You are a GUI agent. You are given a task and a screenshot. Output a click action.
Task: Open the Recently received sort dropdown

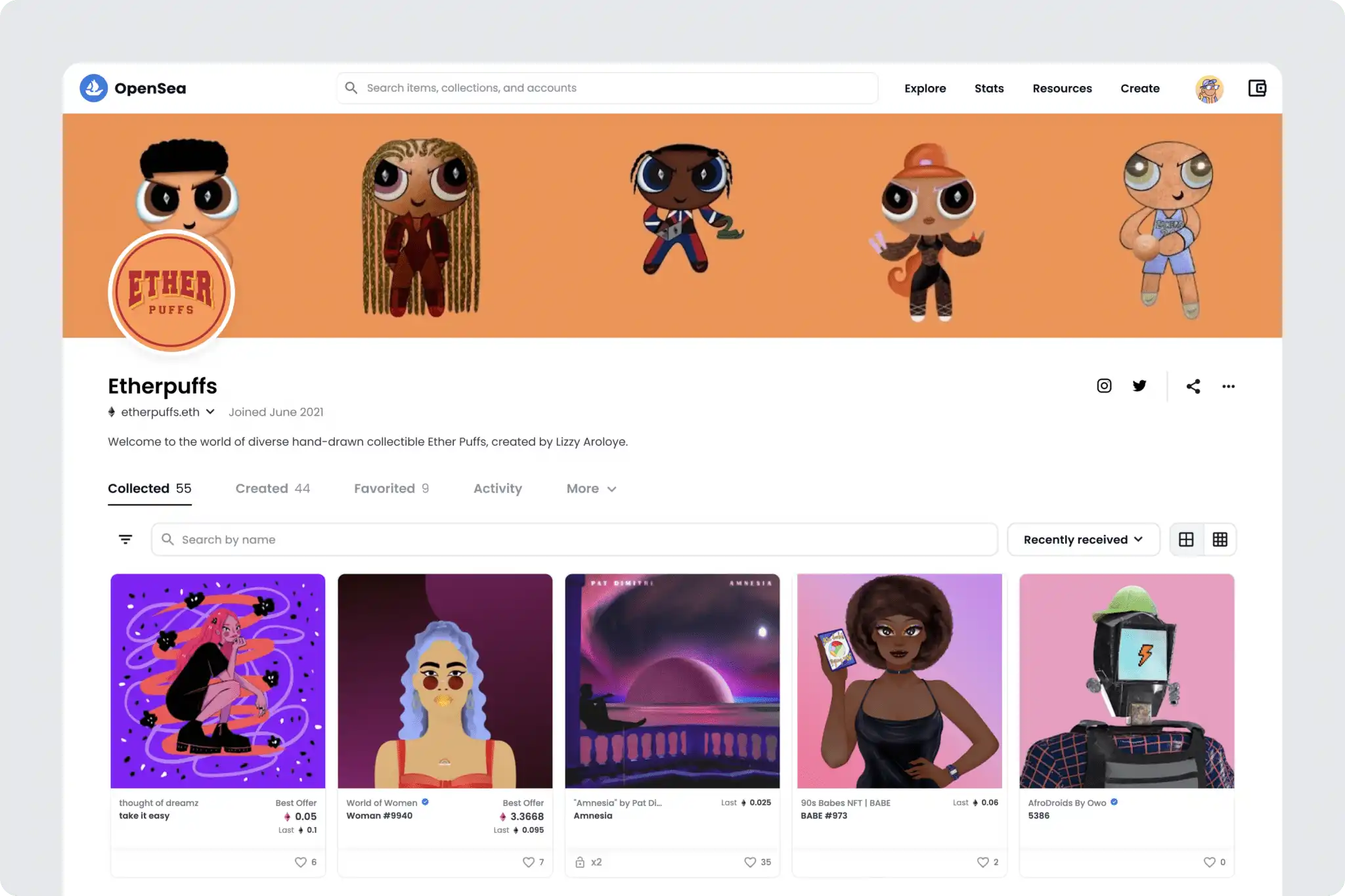[x=1083, y=539]
